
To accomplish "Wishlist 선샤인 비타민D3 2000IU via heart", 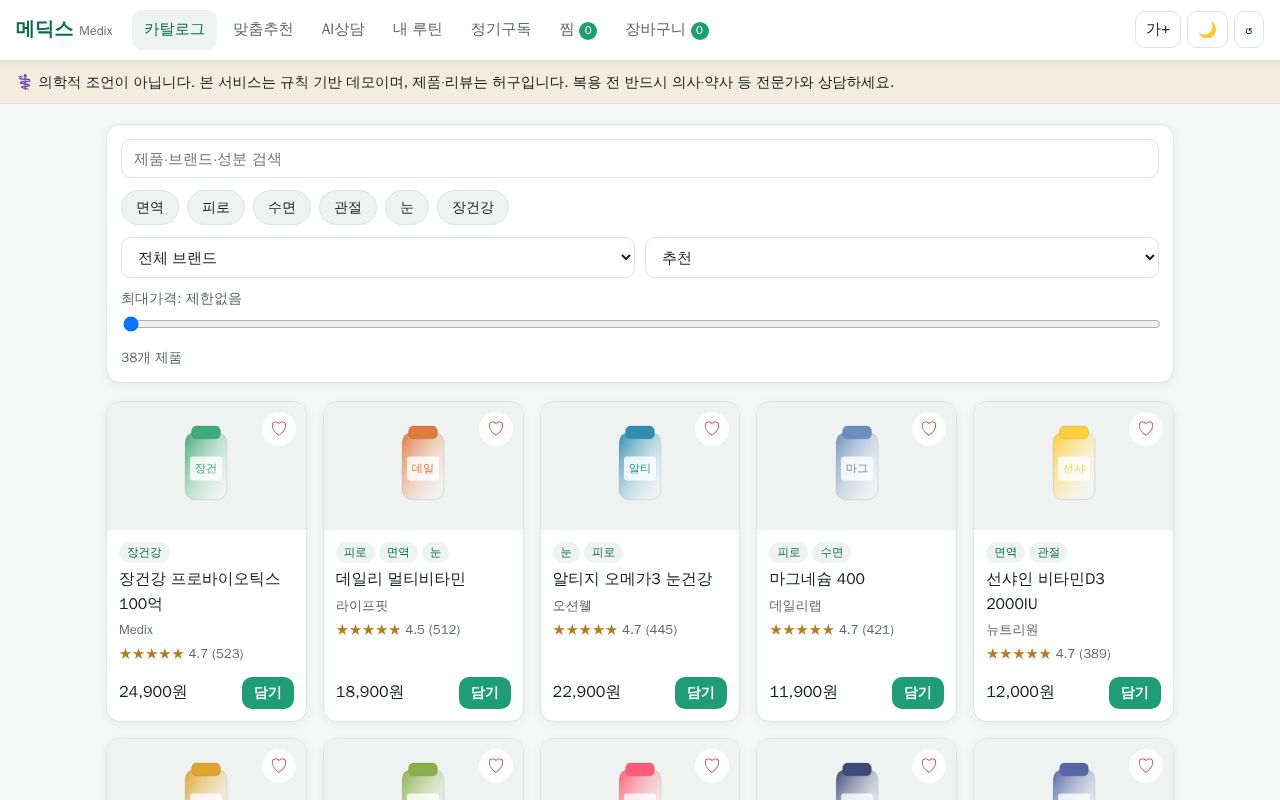I will 1146,429.
